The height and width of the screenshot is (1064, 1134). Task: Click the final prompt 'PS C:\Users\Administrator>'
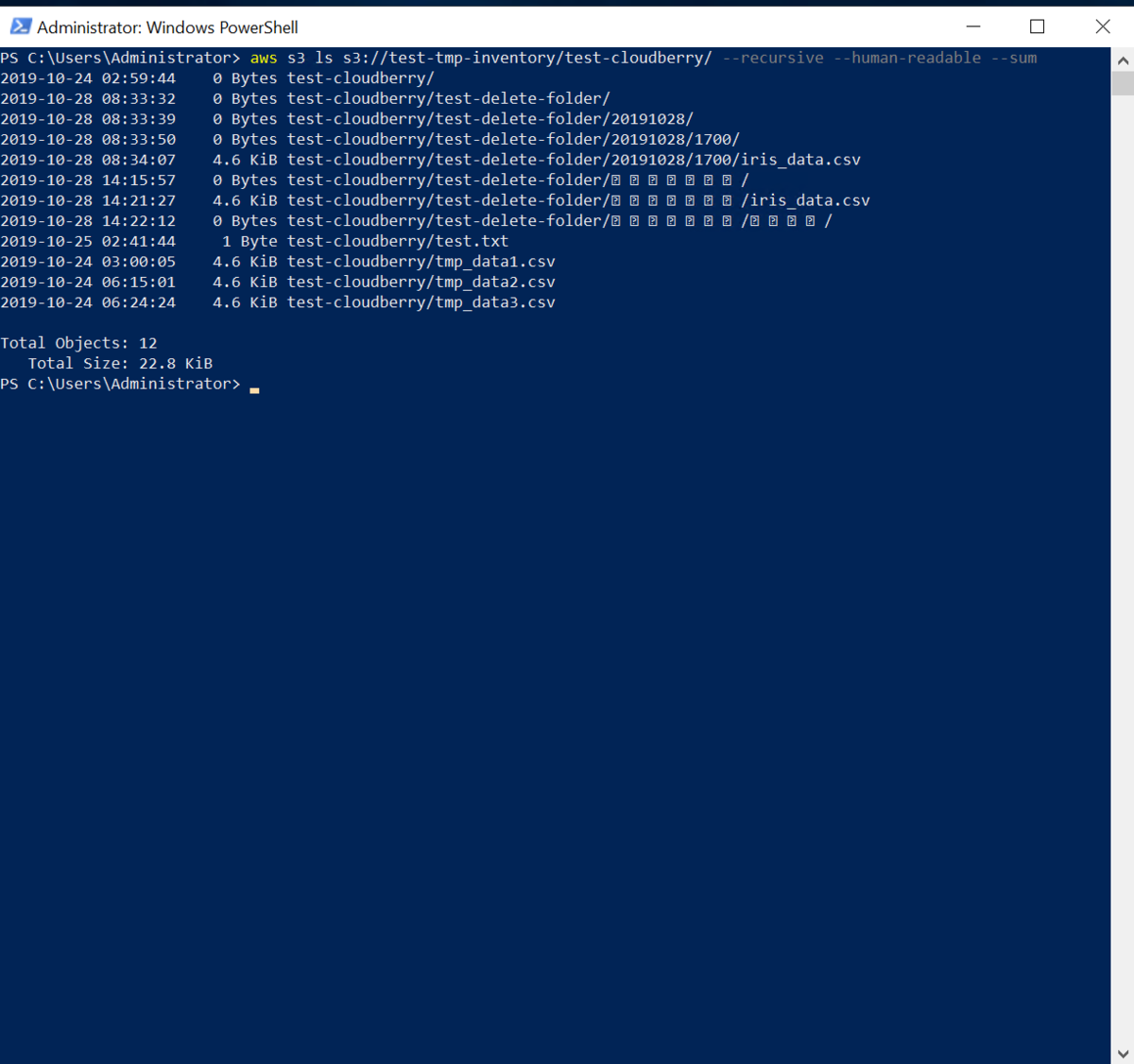[x=120, y=384]
